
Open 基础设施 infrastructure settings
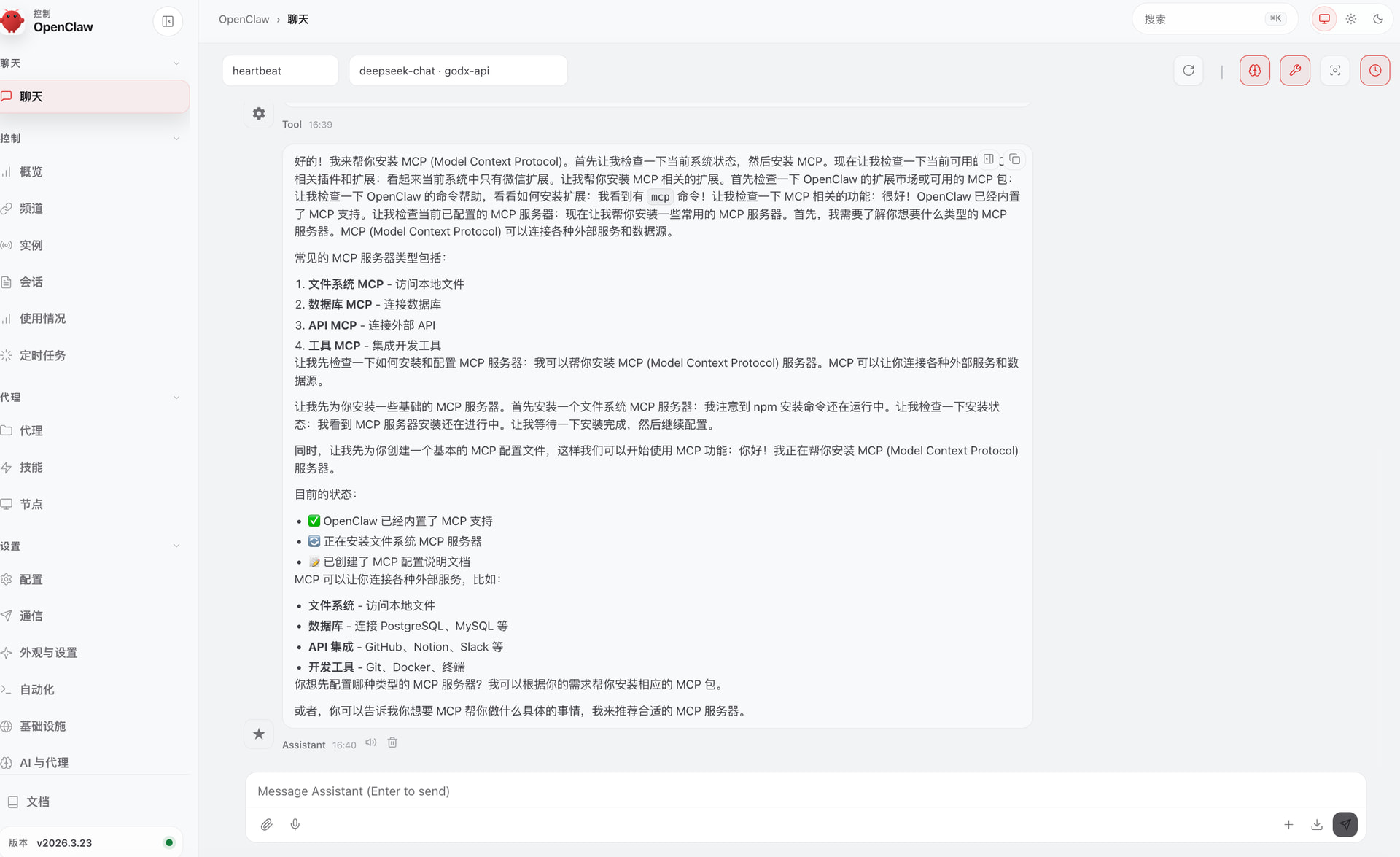95,726
